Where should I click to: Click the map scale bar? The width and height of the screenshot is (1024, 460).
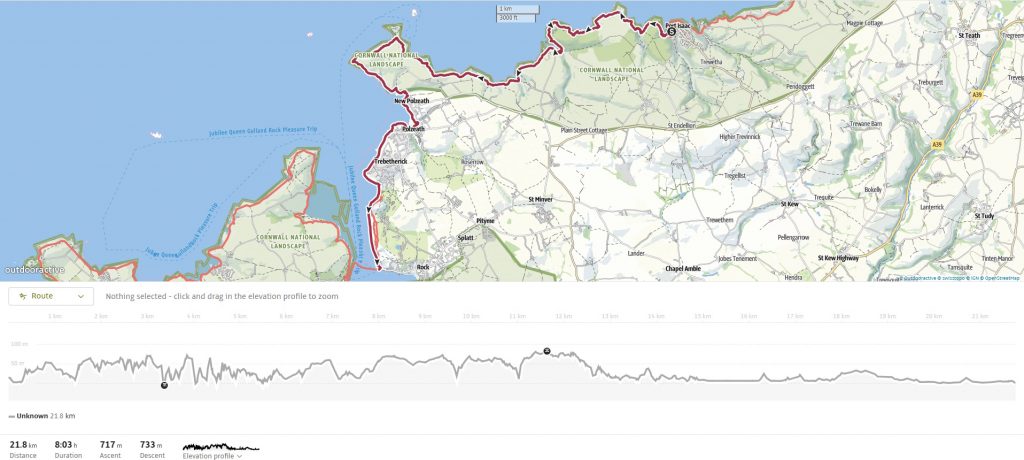pyautogui.click(x=520, y=14)
